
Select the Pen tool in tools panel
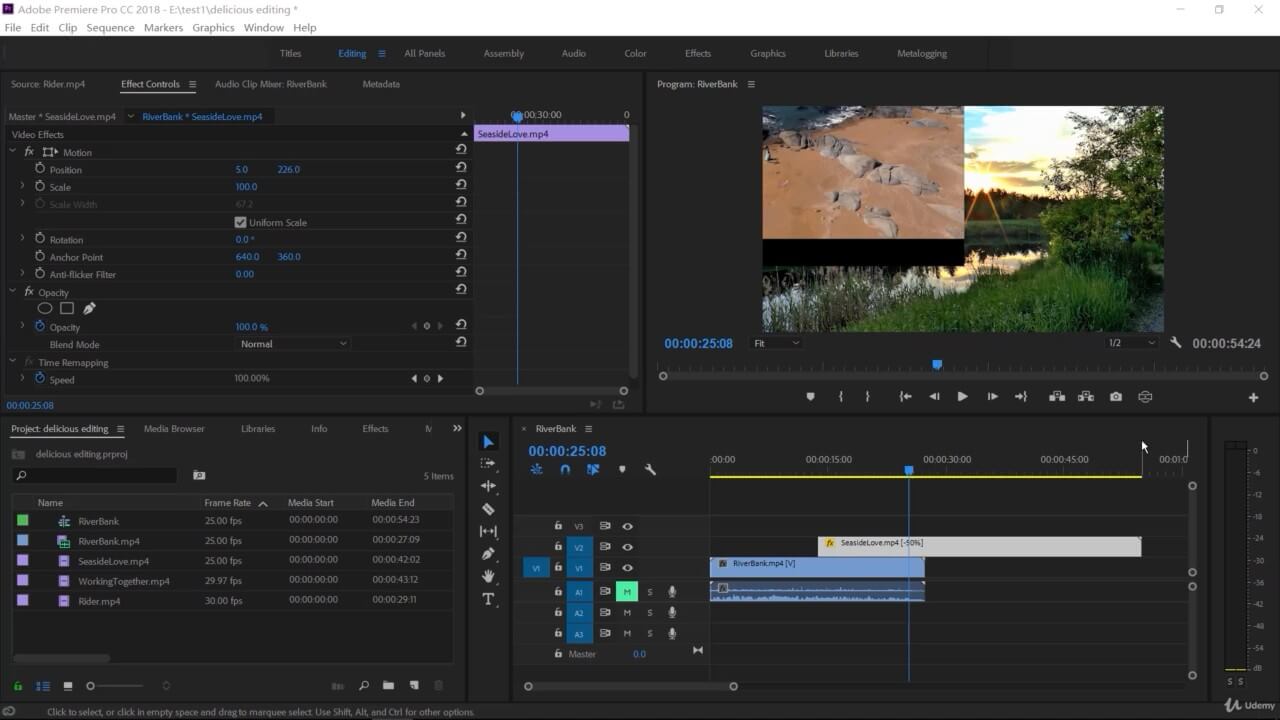[488, 553]
